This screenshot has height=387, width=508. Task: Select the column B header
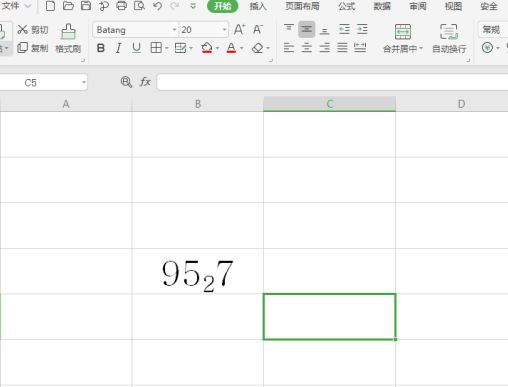[198, 104]
